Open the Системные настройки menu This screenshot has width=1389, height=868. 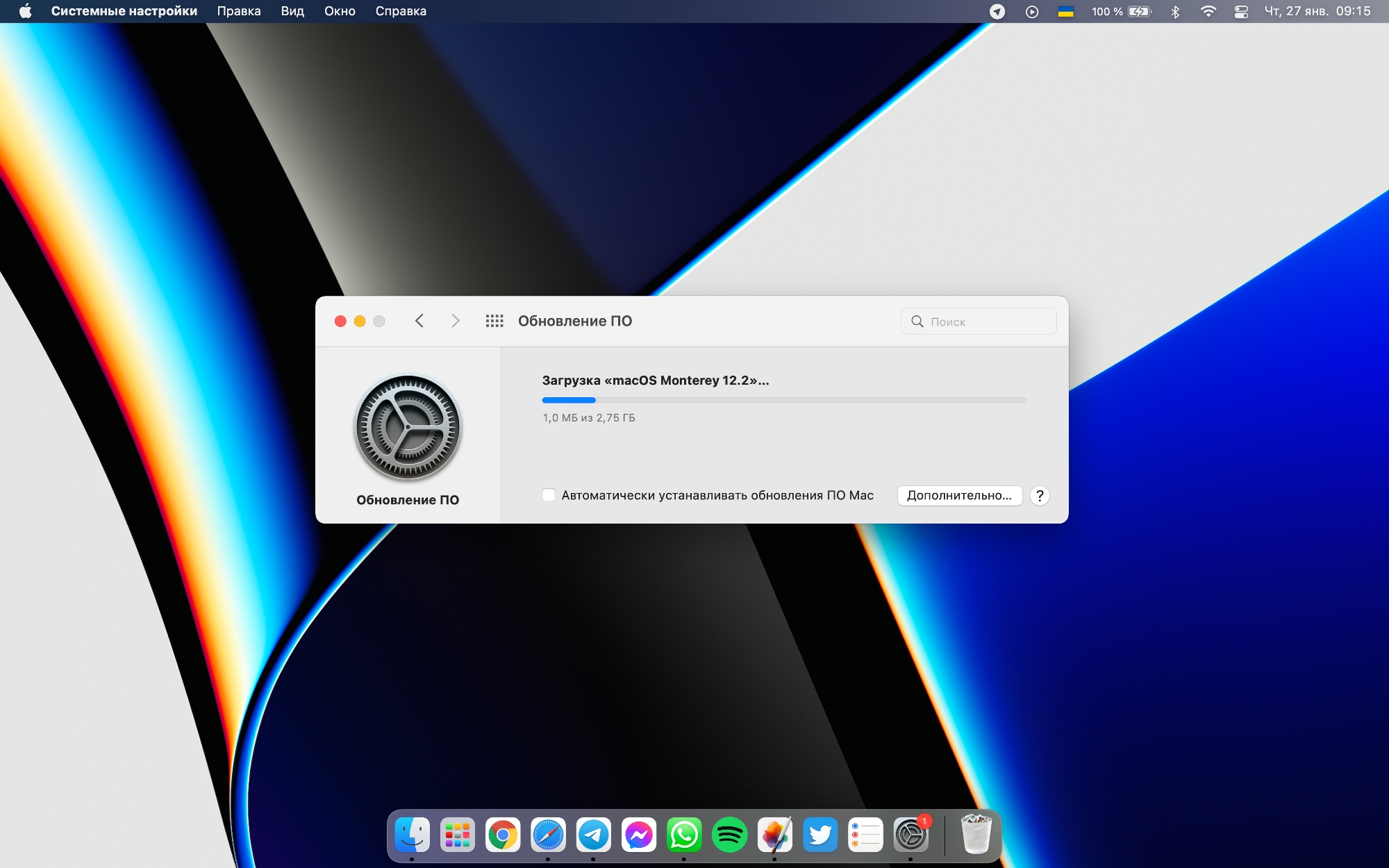pos(124,11)
